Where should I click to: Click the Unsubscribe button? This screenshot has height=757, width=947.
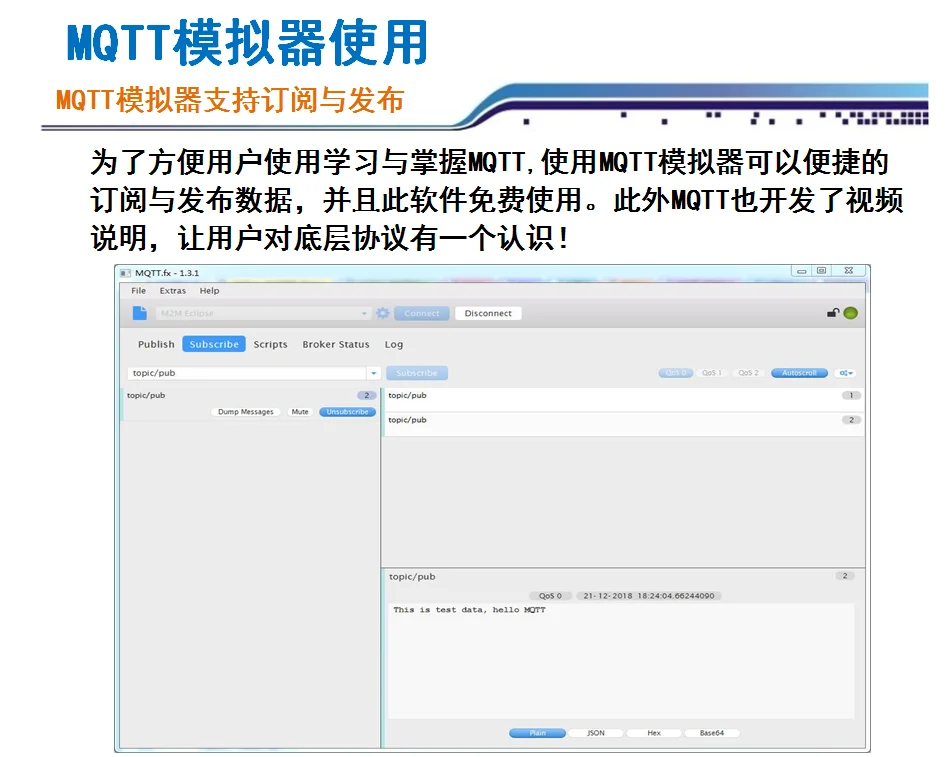tap(347, 411)
